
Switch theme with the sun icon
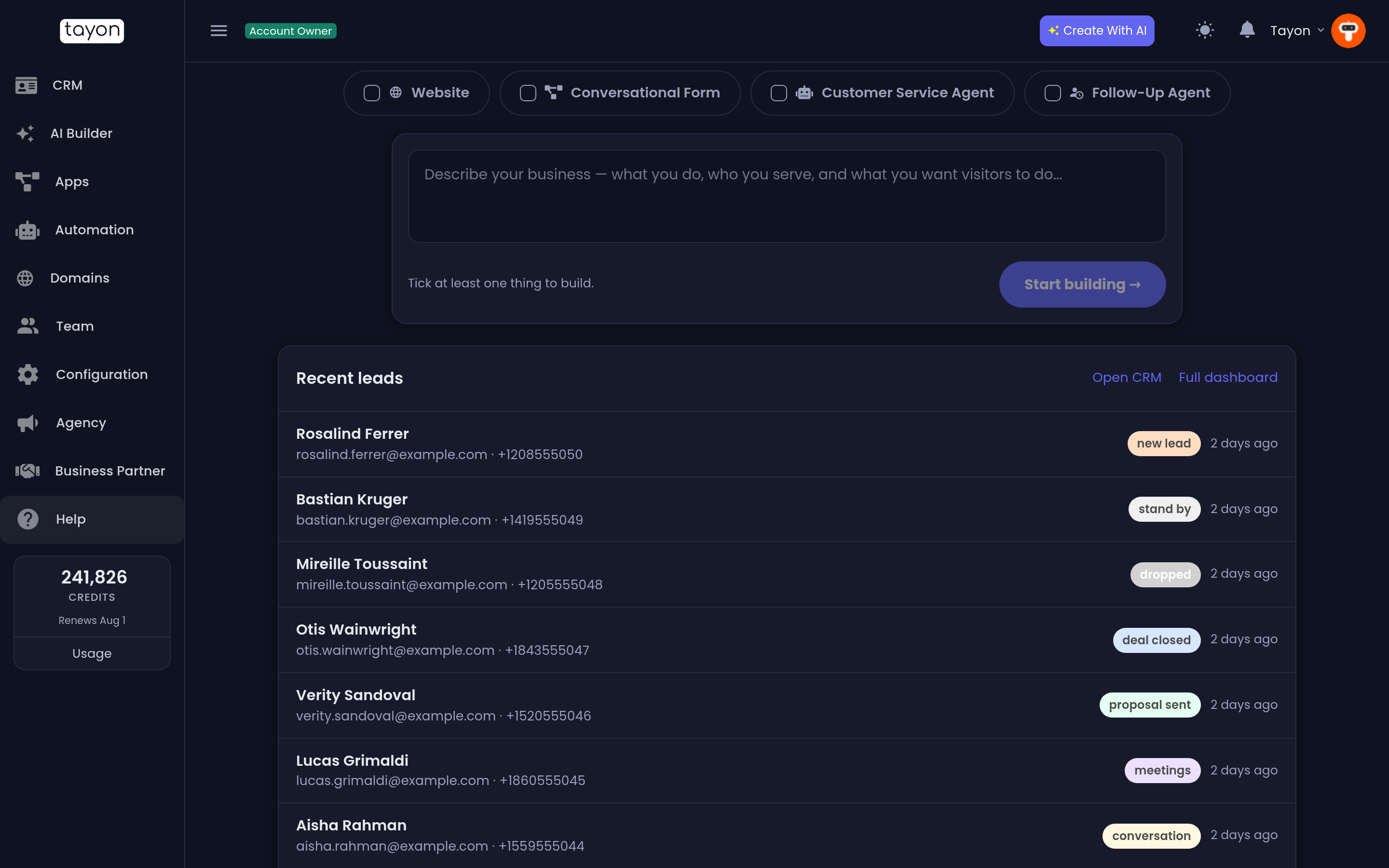[x=1205, y=30]
